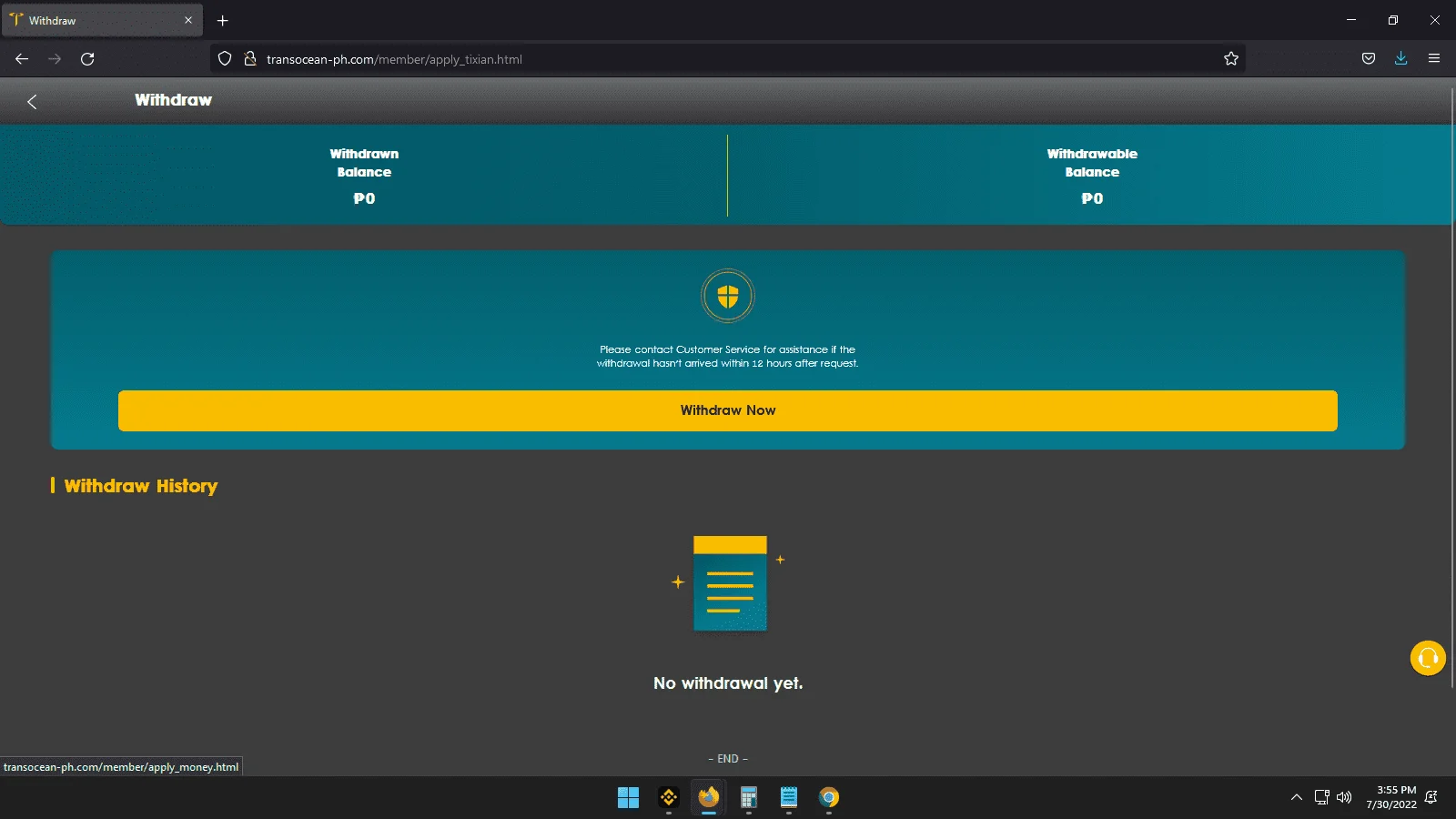Open Calculator from the taskbar

click(749, 798)
